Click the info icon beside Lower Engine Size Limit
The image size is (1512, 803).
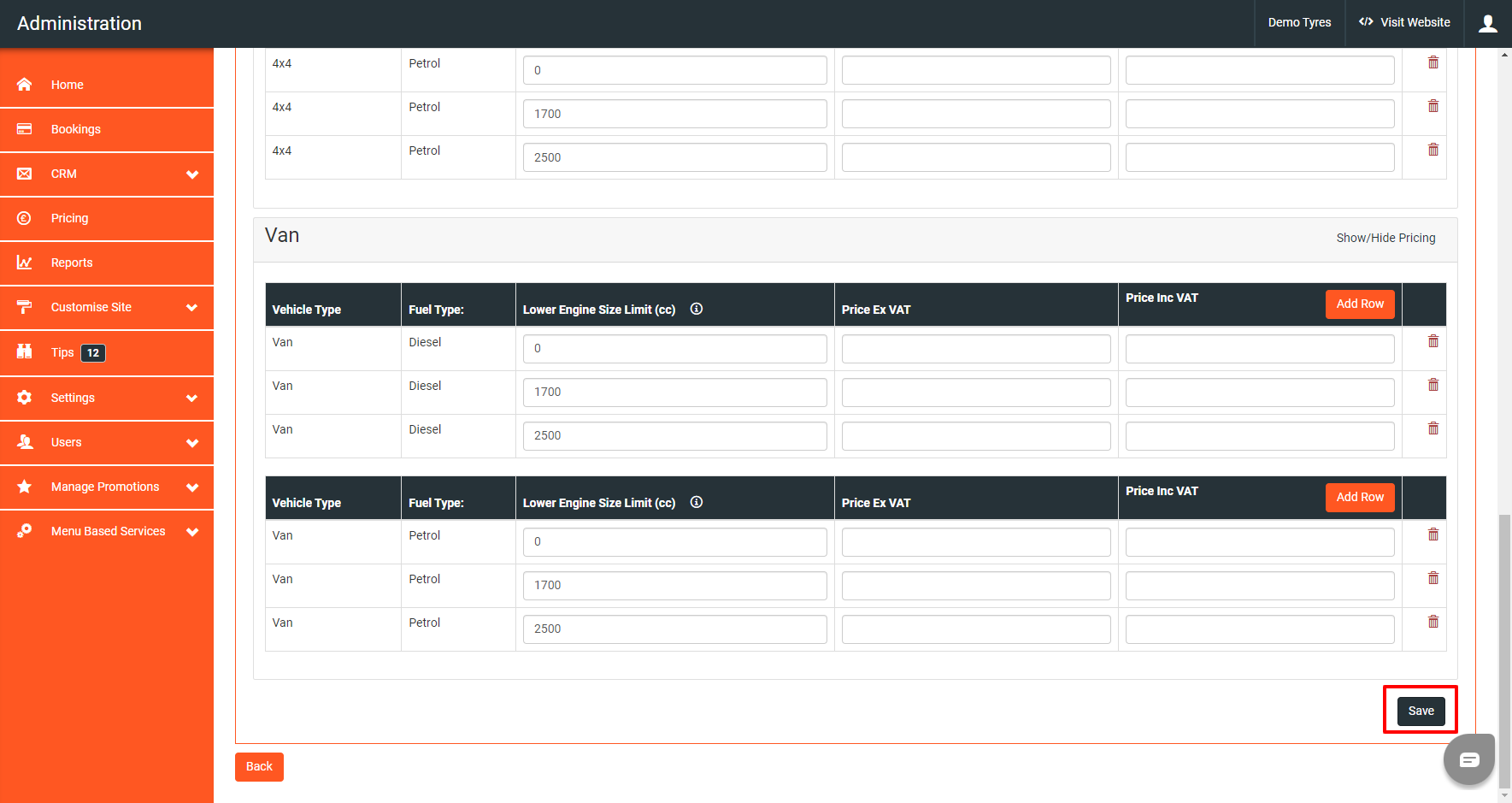tap(696, 309)
